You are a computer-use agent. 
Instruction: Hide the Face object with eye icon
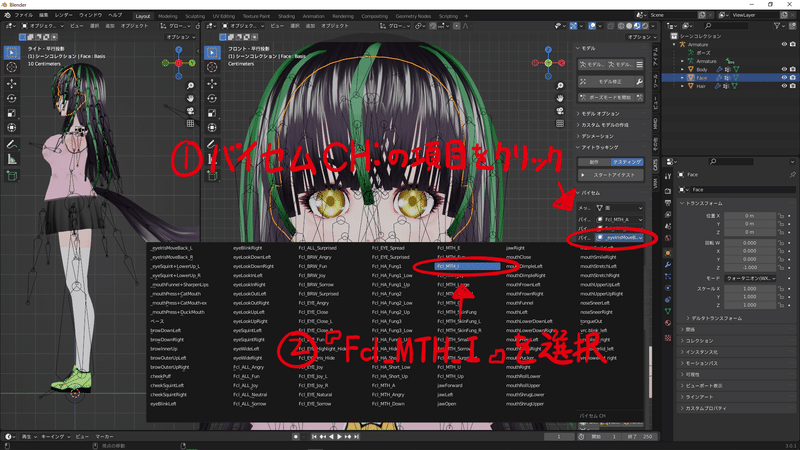coord(784,78)
